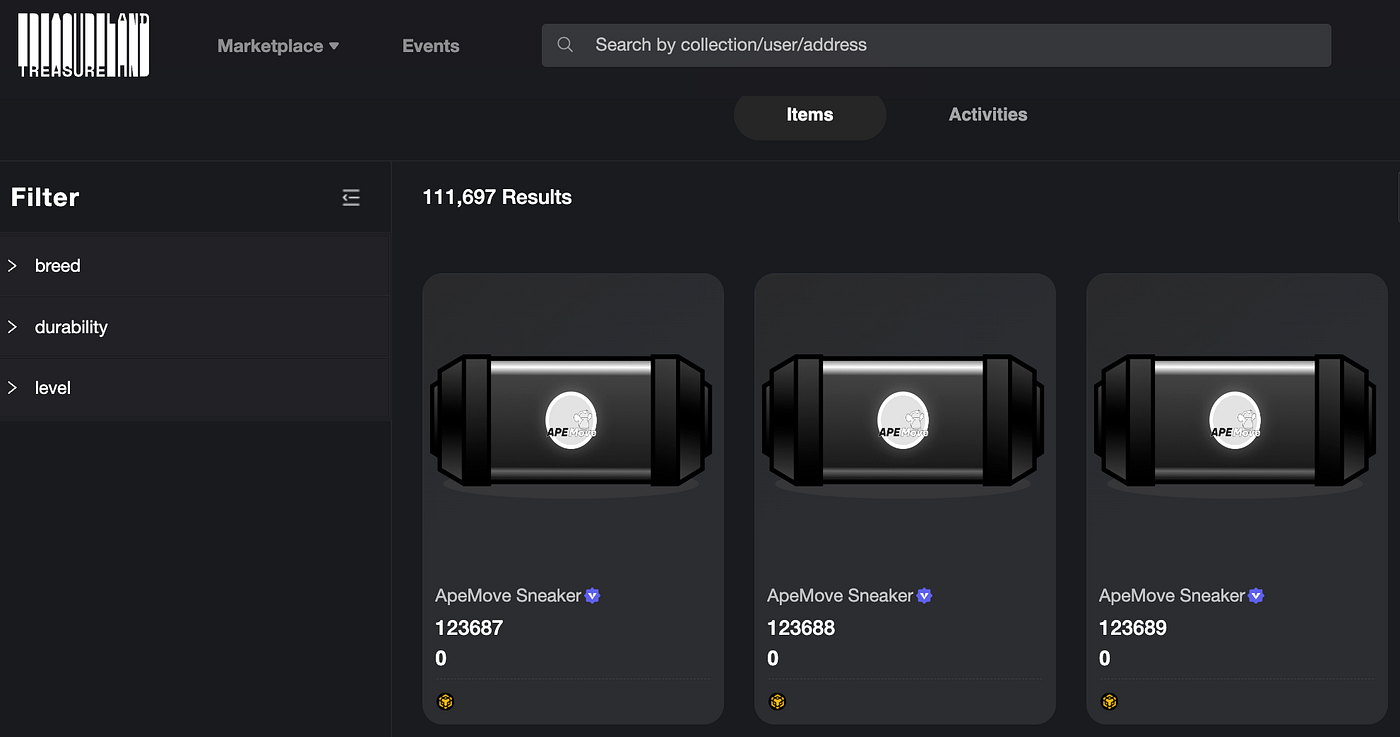This screenshot has width=1400, height=737.
Task: Click the verified badge on card 123687
Action: pos(593,596)
